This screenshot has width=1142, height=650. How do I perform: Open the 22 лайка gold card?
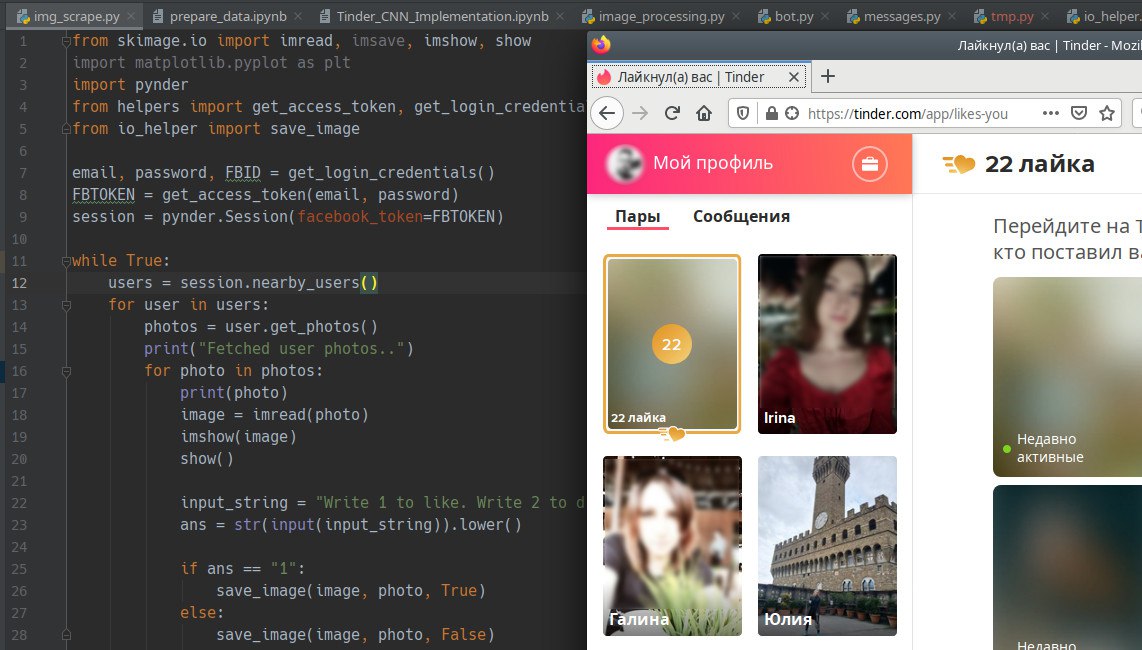click(x=672, y=344)
